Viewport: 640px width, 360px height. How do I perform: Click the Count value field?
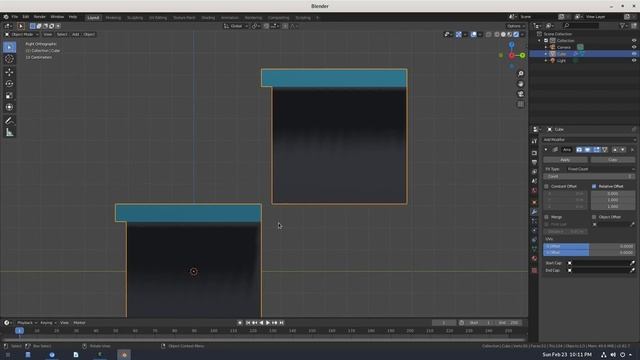coord(589,176)
